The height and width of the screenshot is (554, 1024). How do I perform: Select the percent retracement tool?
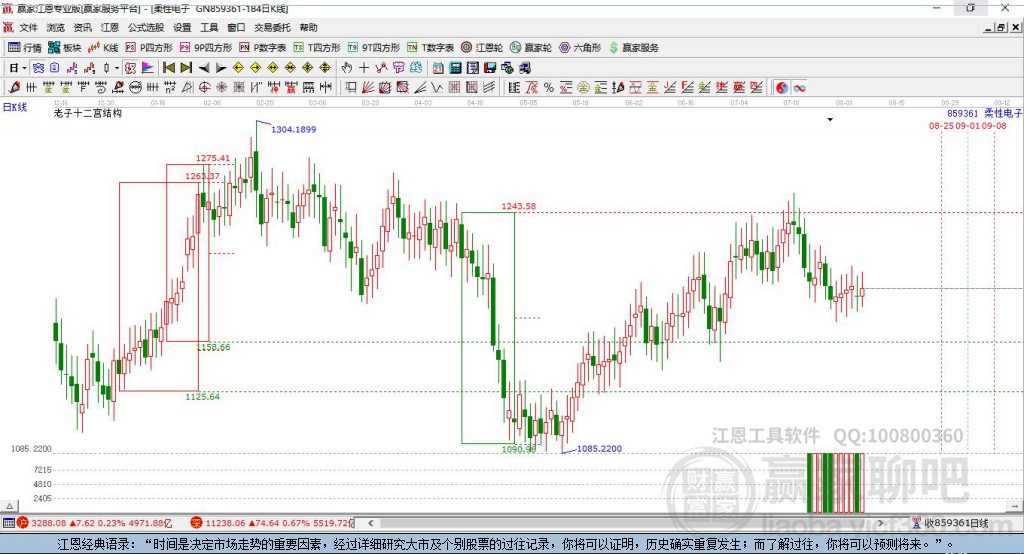[549, 88]
